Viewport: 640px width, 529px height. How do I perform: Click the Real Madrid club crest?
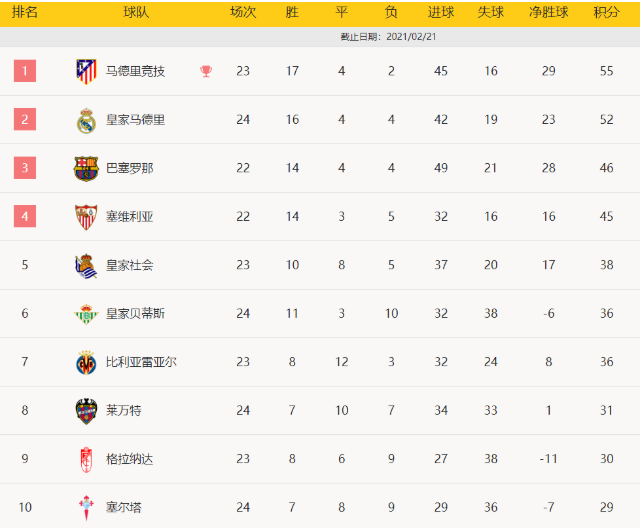pyautogui.click(x=86, y=120)
